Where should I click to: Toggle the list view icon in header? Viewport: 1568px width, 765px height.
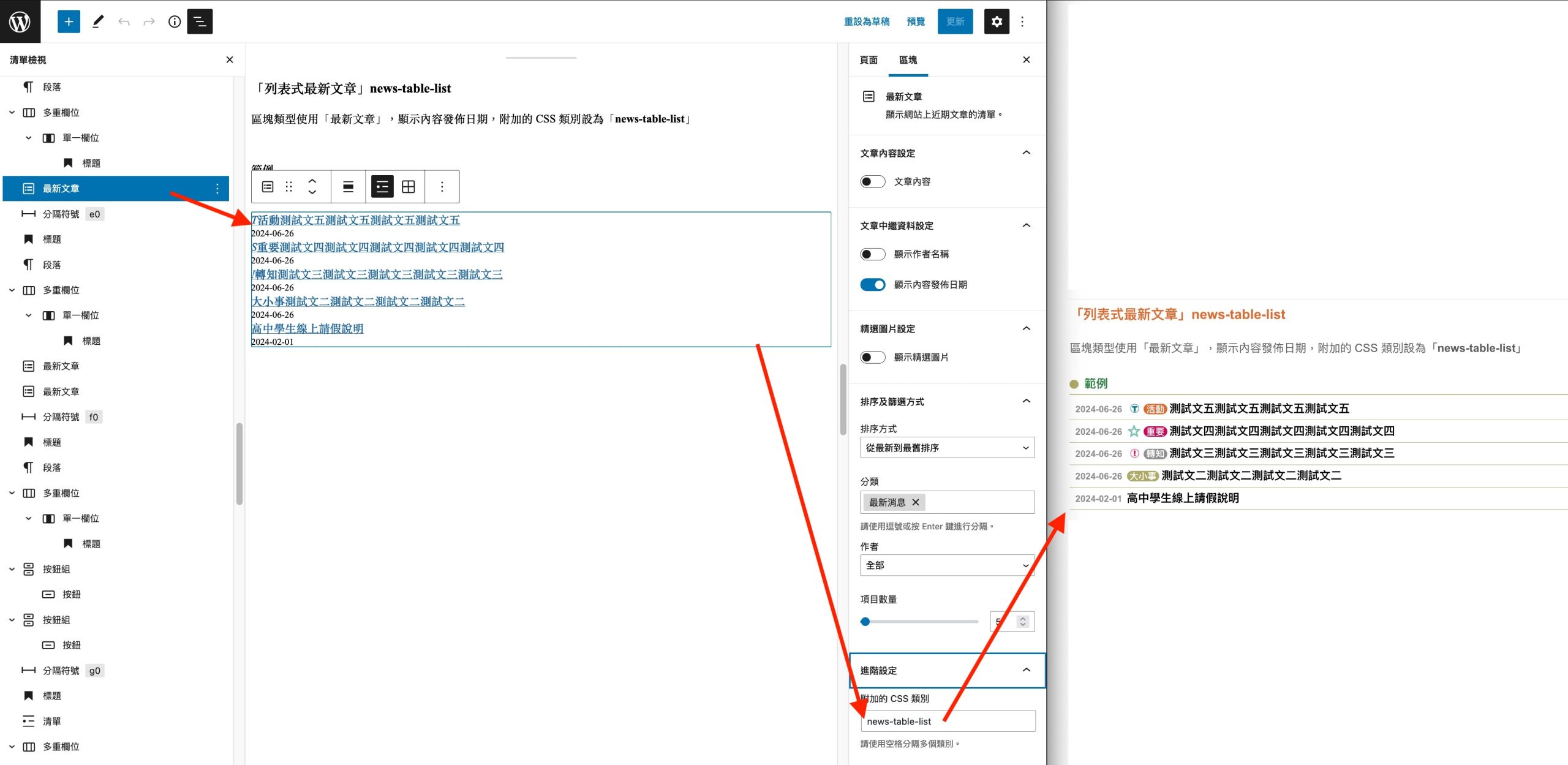click(200, 21)
